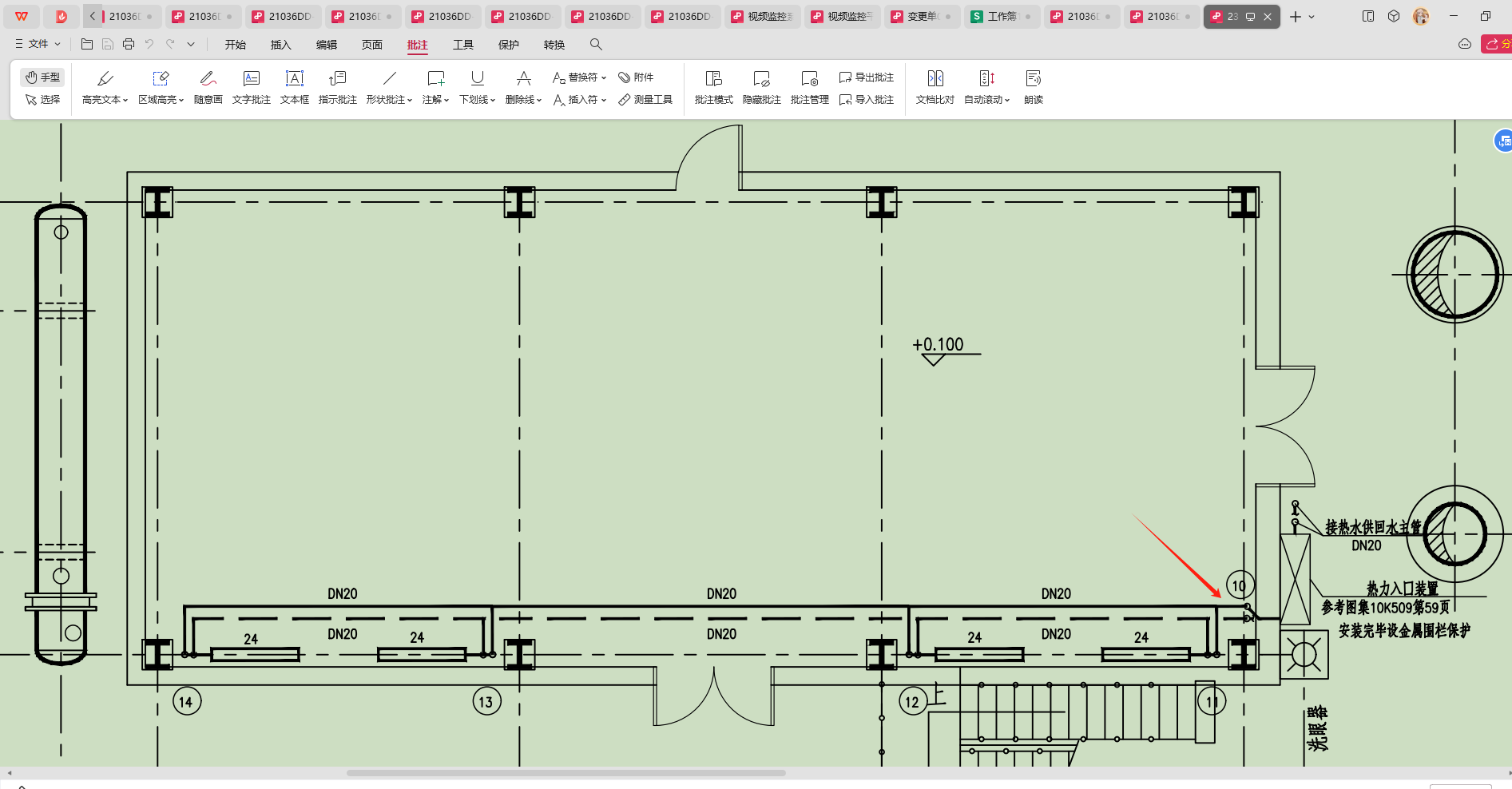Image resolution: width=1512 pixels, height=789 pixels.
Task: Expand the 自动滚动 auto scroll dropdown
Action: [1007, 100]
